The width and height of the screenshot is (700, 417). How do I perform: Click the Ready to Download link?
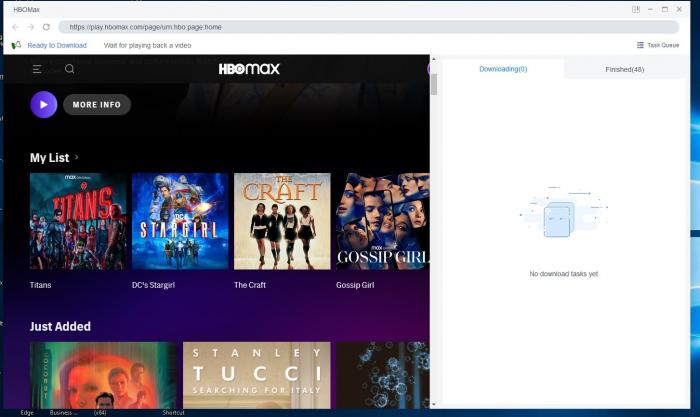pos(57,45)
